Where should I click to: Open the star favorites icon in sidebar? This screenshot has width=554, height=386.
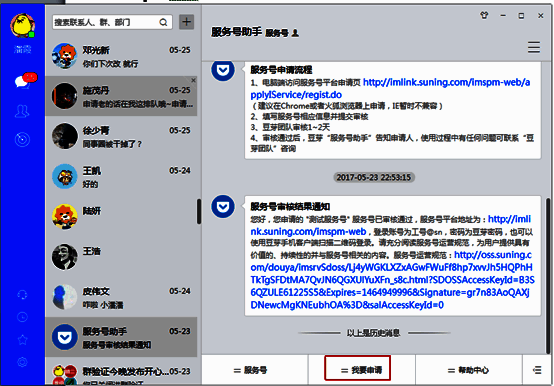point(22,340)
